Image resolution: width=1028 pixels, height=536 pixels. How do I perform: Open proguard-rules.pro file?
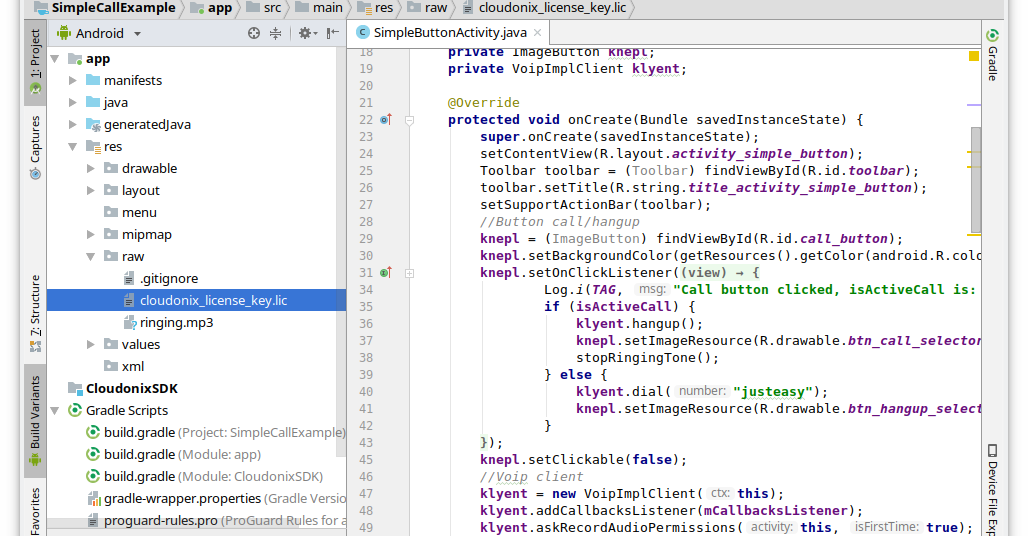click(216, 521)
